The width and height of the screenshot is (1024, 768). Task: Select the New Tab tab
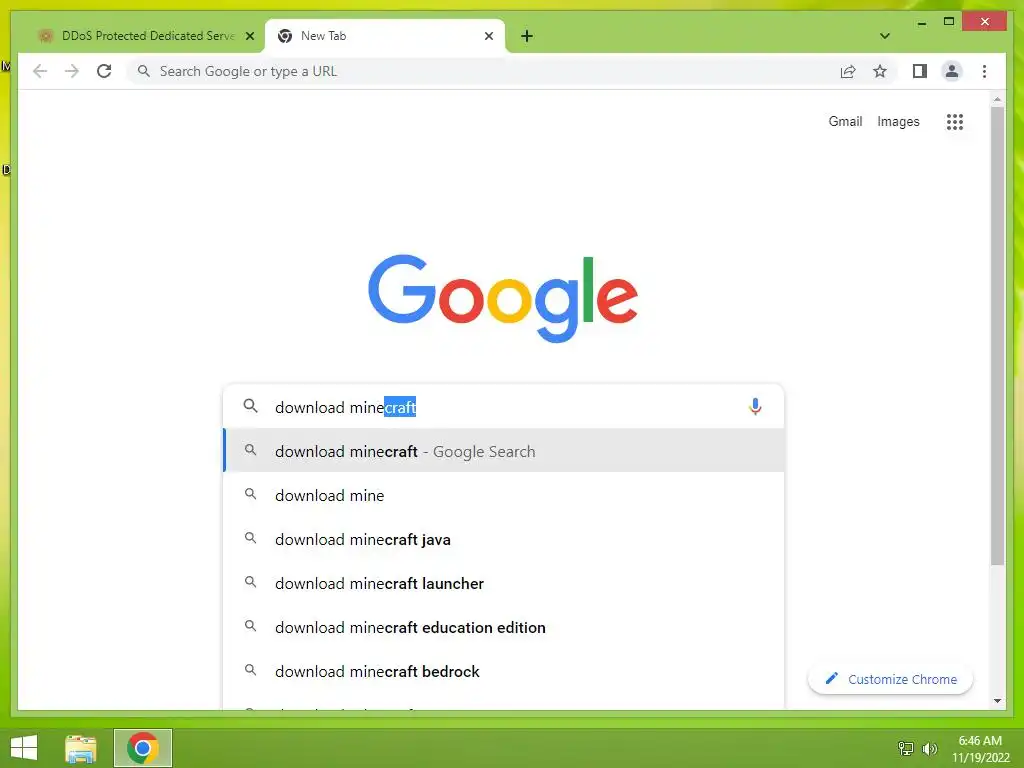(x=385, y=36)
